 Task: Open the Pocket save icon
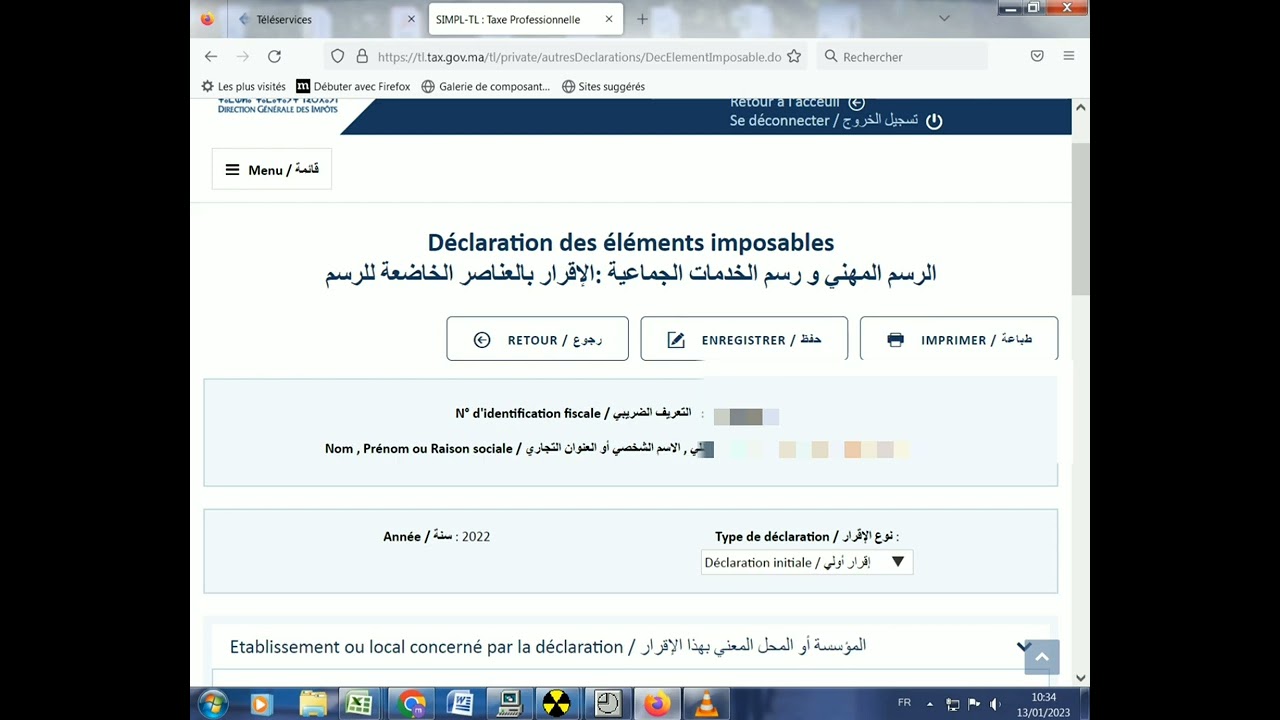1037,57
